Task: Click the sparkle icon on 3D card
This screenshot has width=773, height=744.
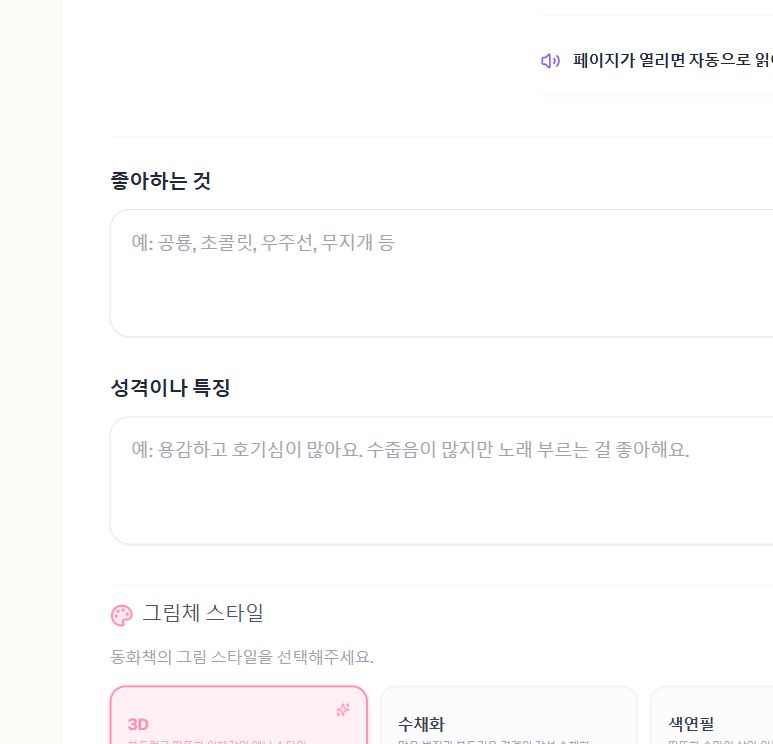Action: point(343,709)
